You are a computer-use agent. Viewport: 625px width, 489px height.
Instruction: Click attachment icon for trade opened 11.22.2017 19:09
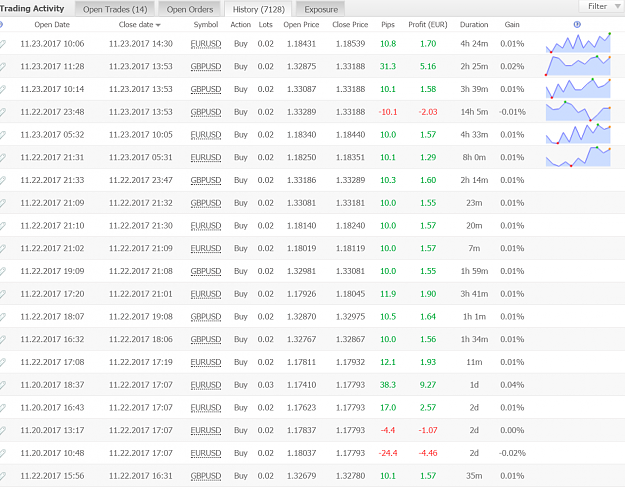[x=3, y=271]
